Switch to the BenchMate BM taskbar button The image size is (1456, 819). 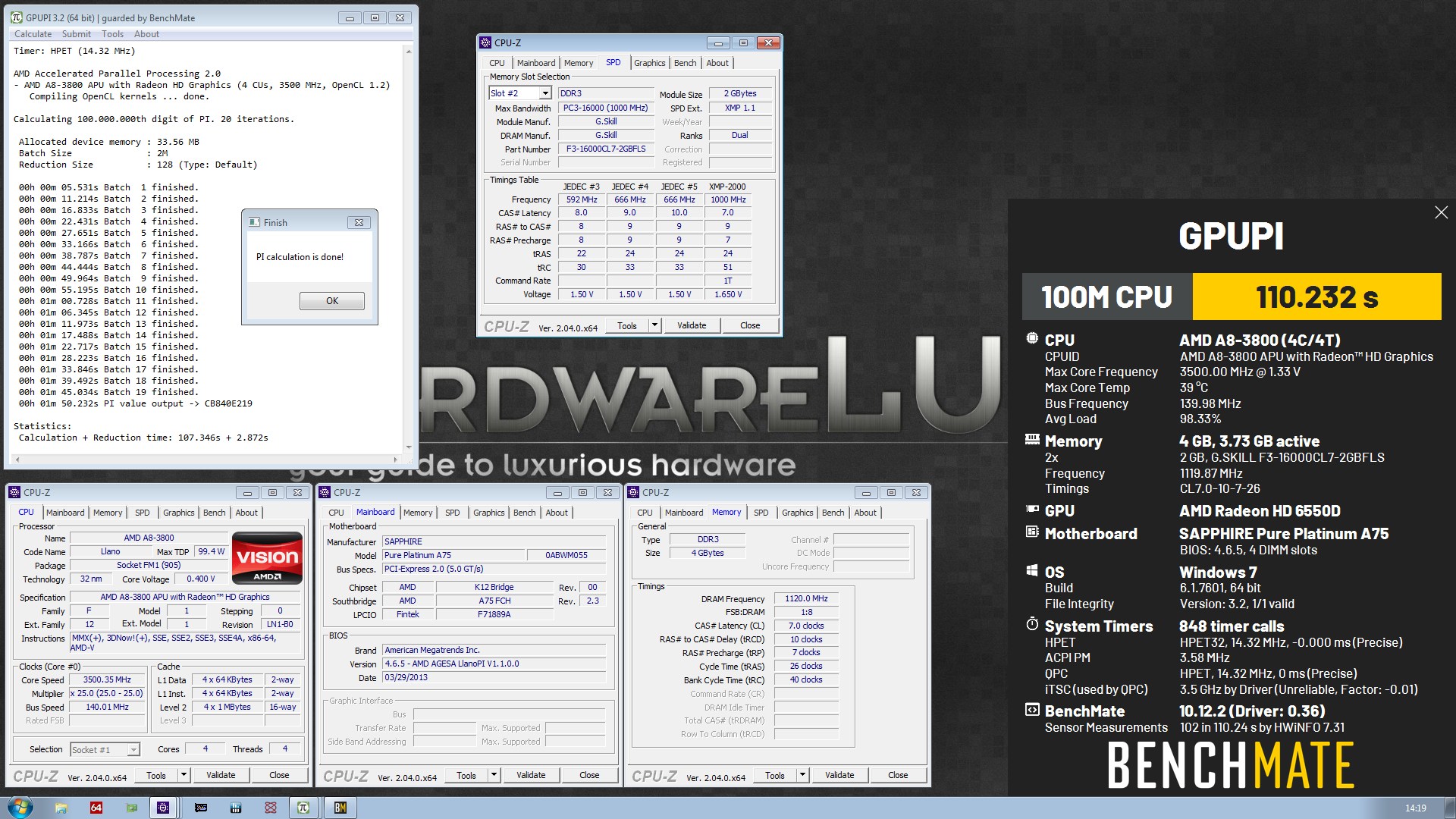click(340, 808)
